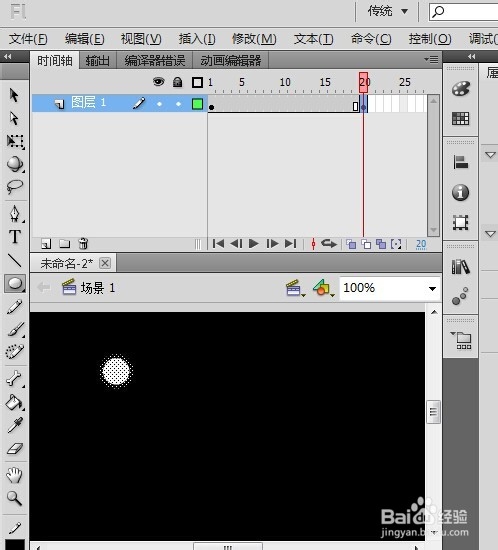Select the Line tool

pos(15,260)
